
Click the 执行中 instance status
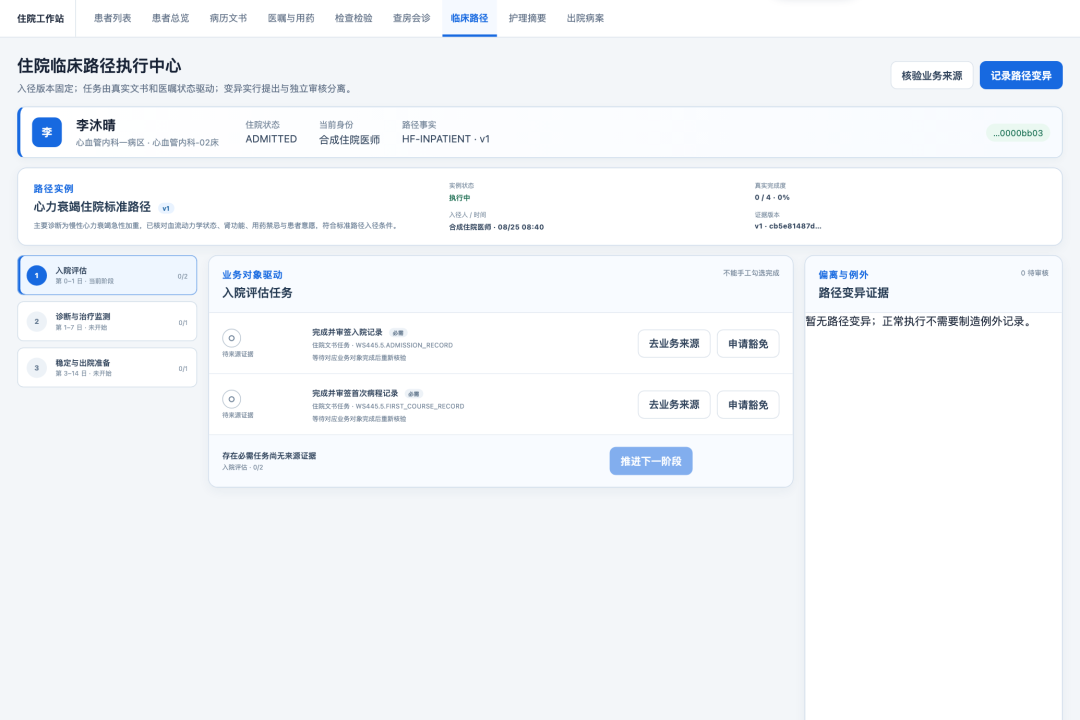pos(459,198)
